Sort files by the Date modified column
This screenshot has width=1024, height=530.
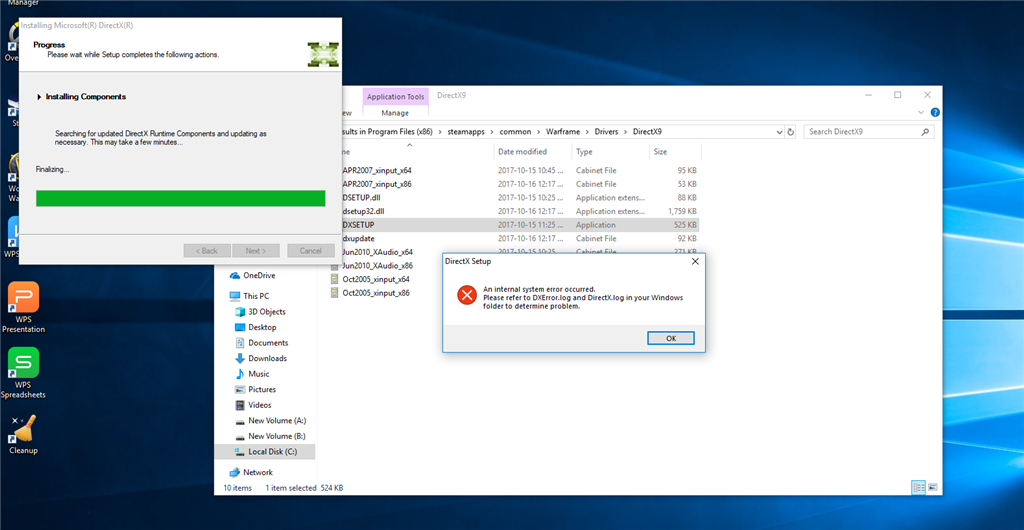(532, 151)
